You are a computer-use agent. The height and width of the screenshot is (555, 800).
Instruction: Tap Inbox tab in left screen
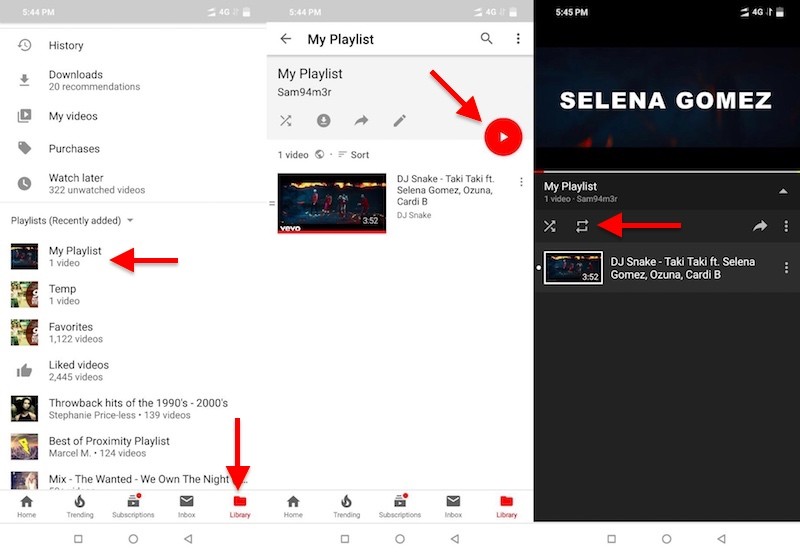(187, 507)
